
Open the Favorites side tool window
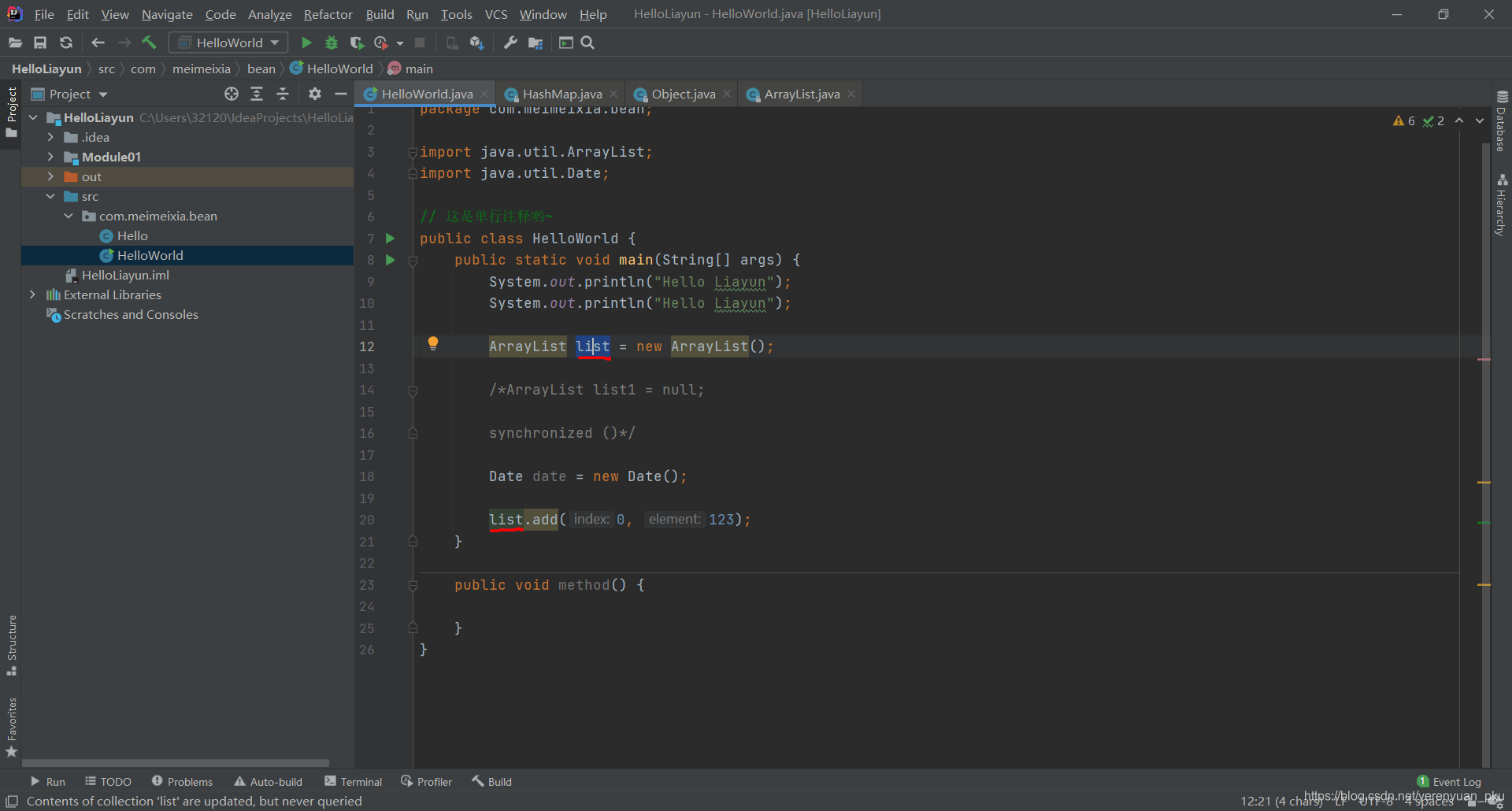click(x=12, y=728)
